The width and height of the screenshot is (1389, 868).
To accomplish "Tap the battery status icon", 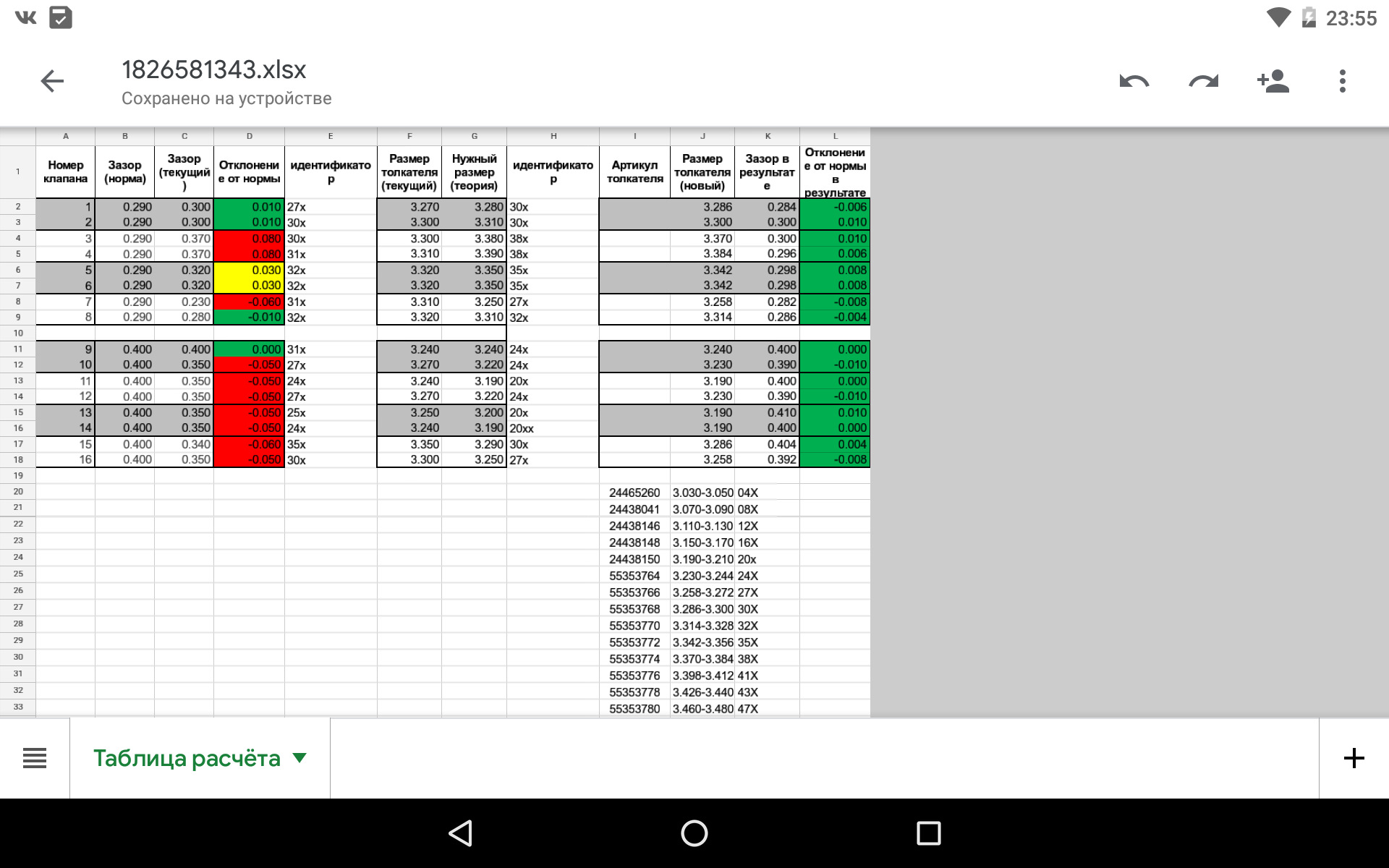I will (x=1309, y=17).
